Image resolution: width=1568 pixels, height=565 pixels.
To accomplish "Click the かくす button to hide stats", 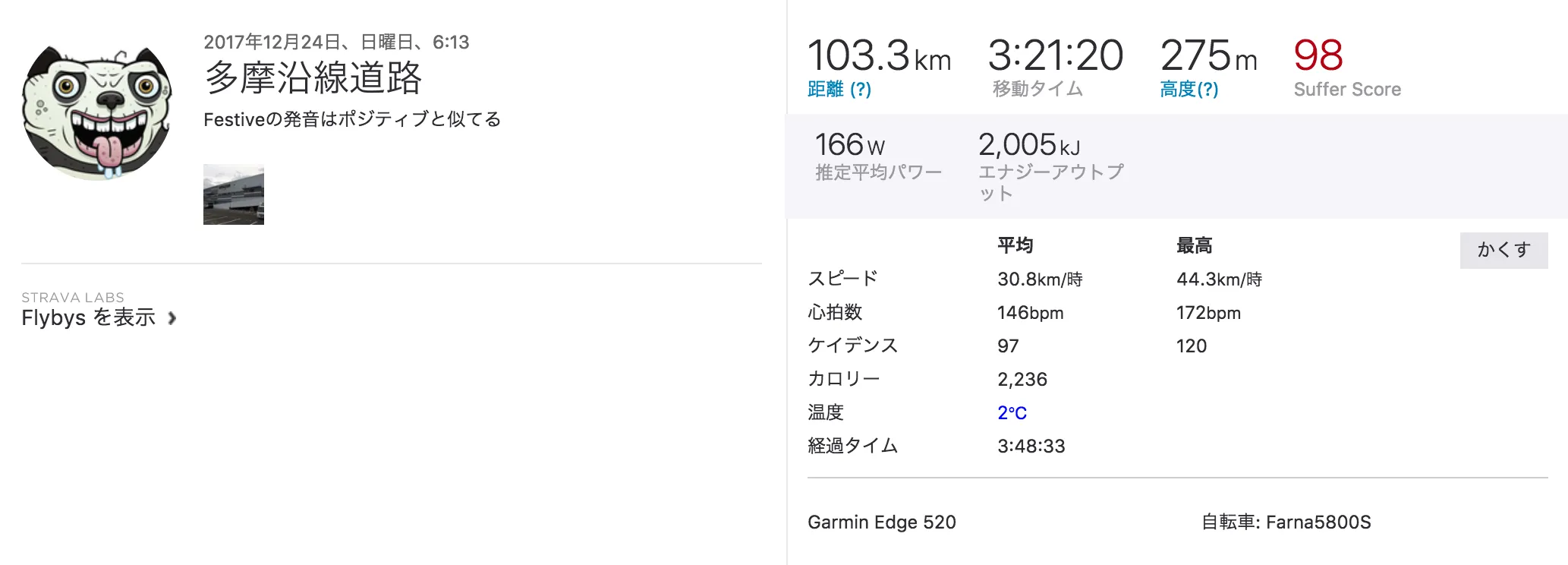I will 1503,251.
